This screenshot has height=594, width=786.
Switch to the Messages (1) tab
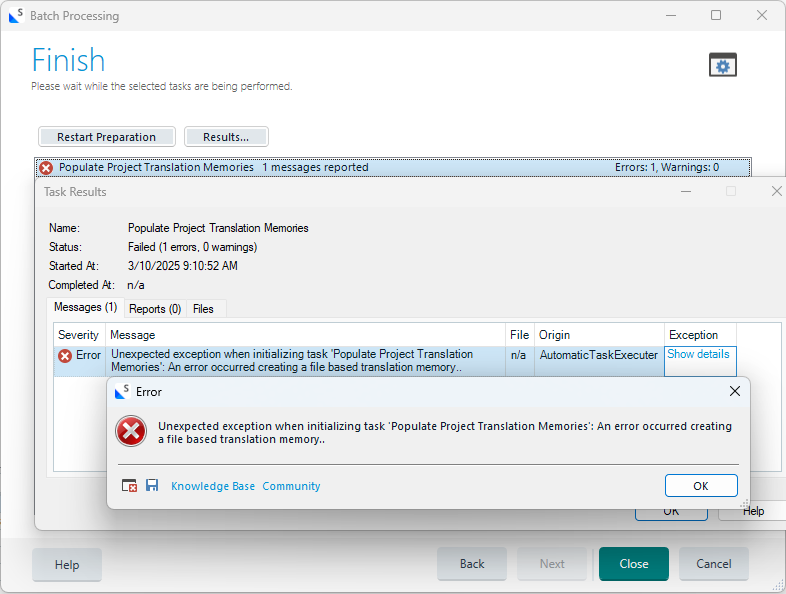(x=85, y=307)
